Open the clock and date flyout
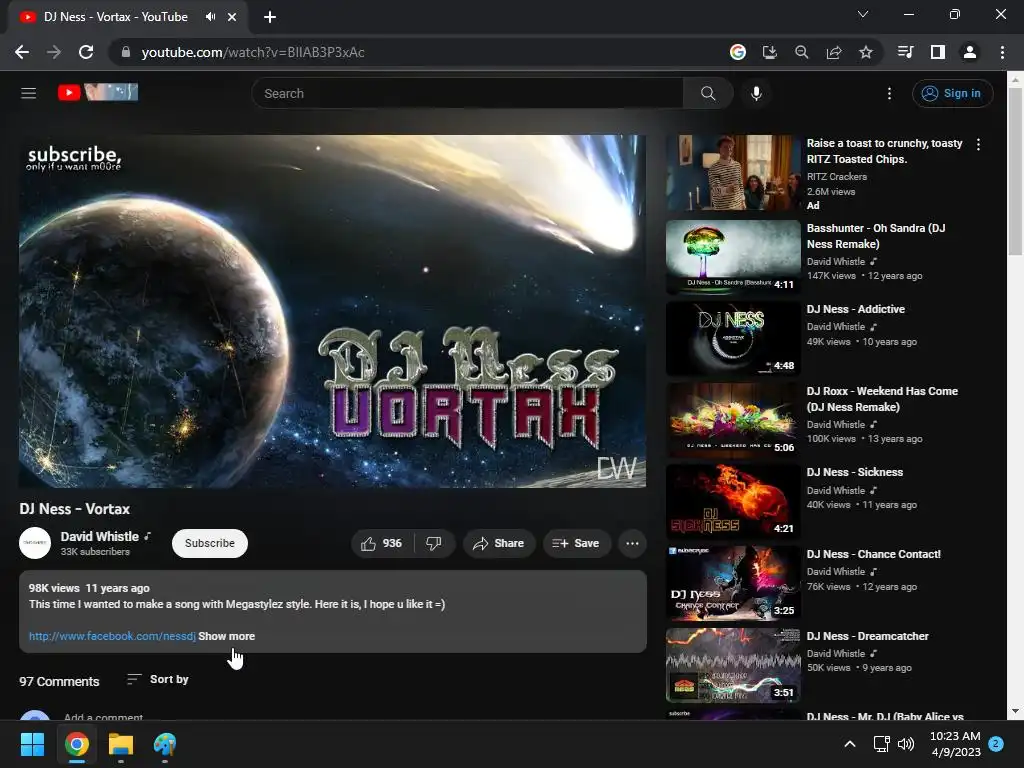The height and width of the screenshot is (768, 1024). [955, 744]
